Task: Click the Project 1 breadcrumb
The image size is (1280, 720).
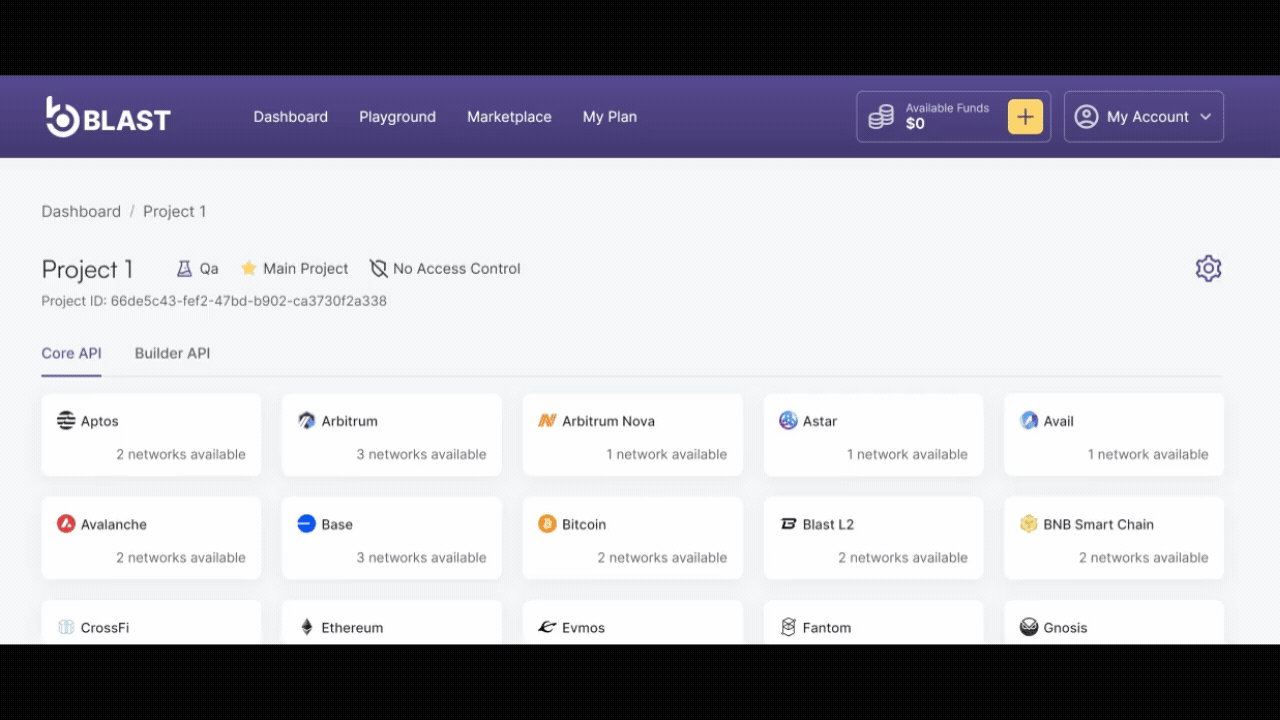Action: [x=174, y=211]
